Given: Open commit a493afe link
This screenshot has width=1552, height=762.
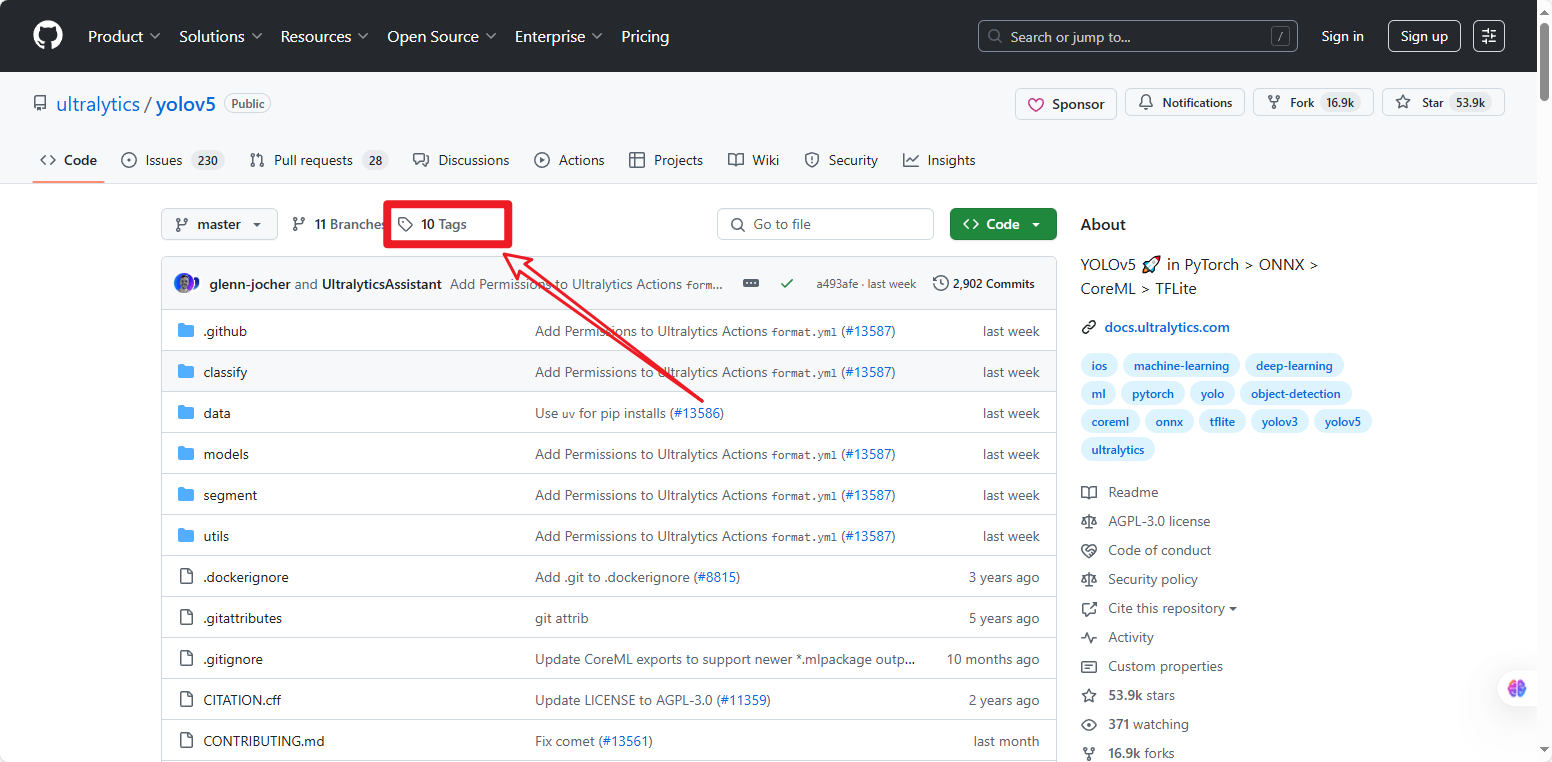Looking at the screenshot, I should click(x=838, y=284).
